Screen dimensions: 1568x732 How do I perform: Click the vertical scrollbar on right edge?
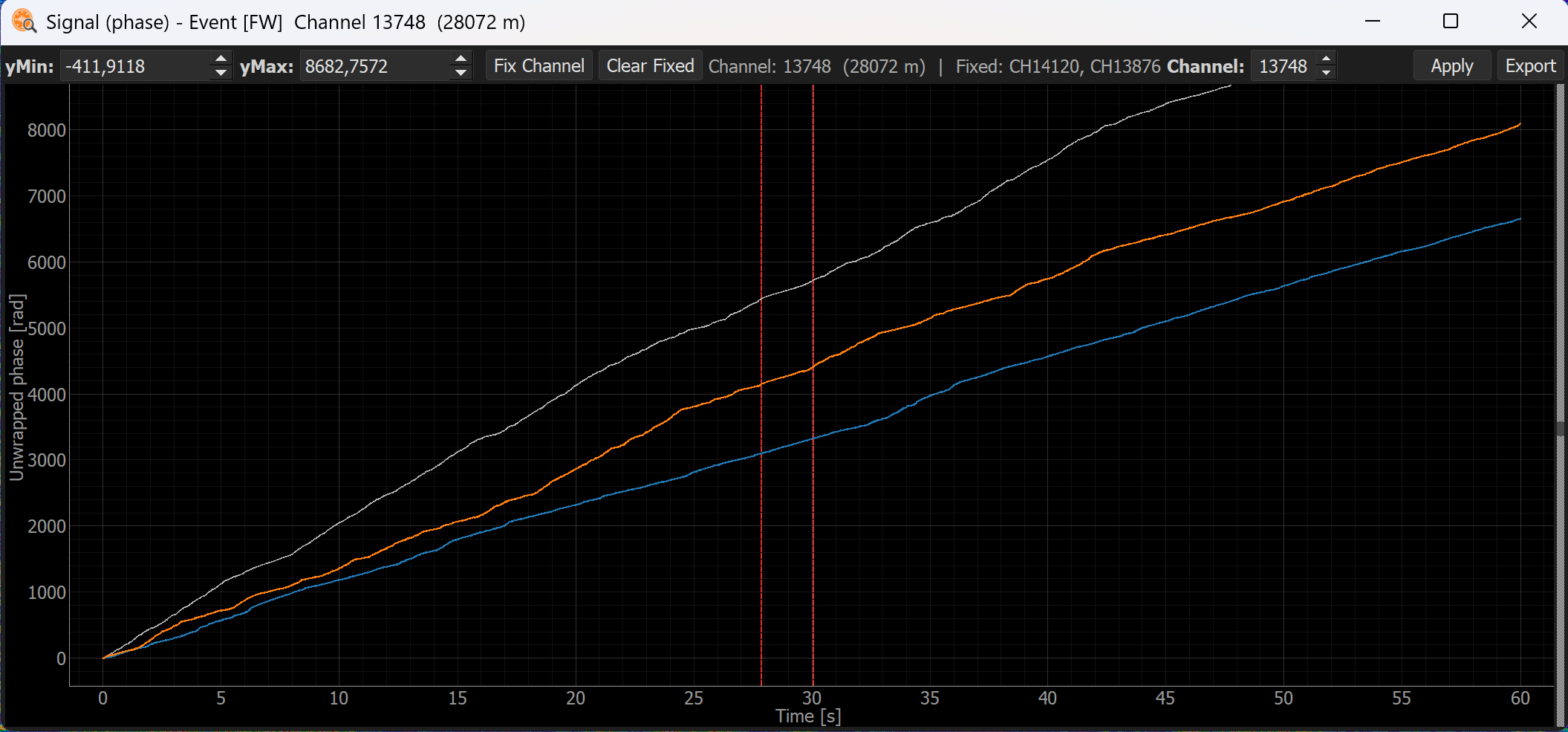coord(1560,405)
